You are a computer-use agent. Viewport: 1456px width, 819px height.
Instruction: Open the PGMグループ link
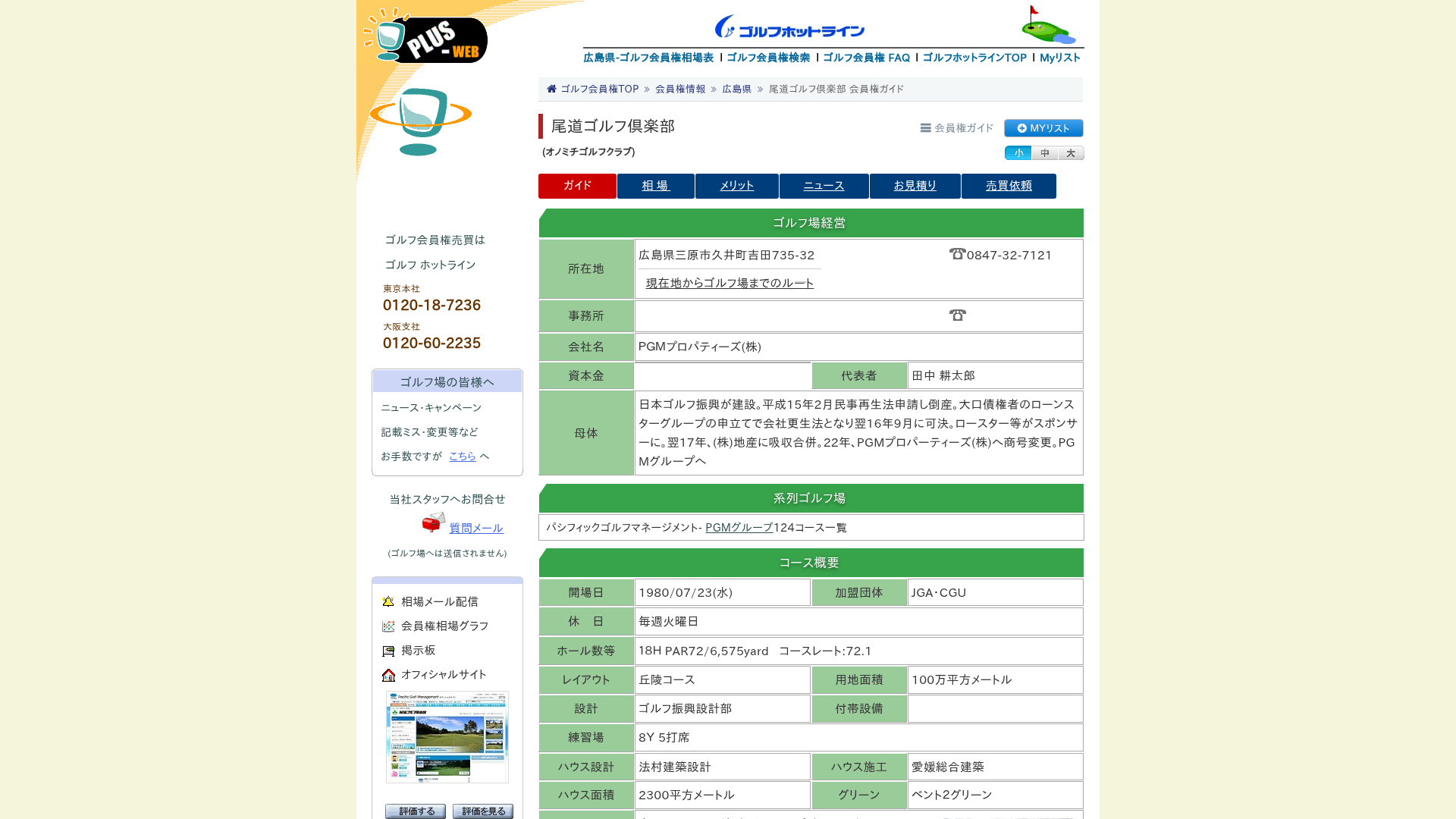click(739, 528)
